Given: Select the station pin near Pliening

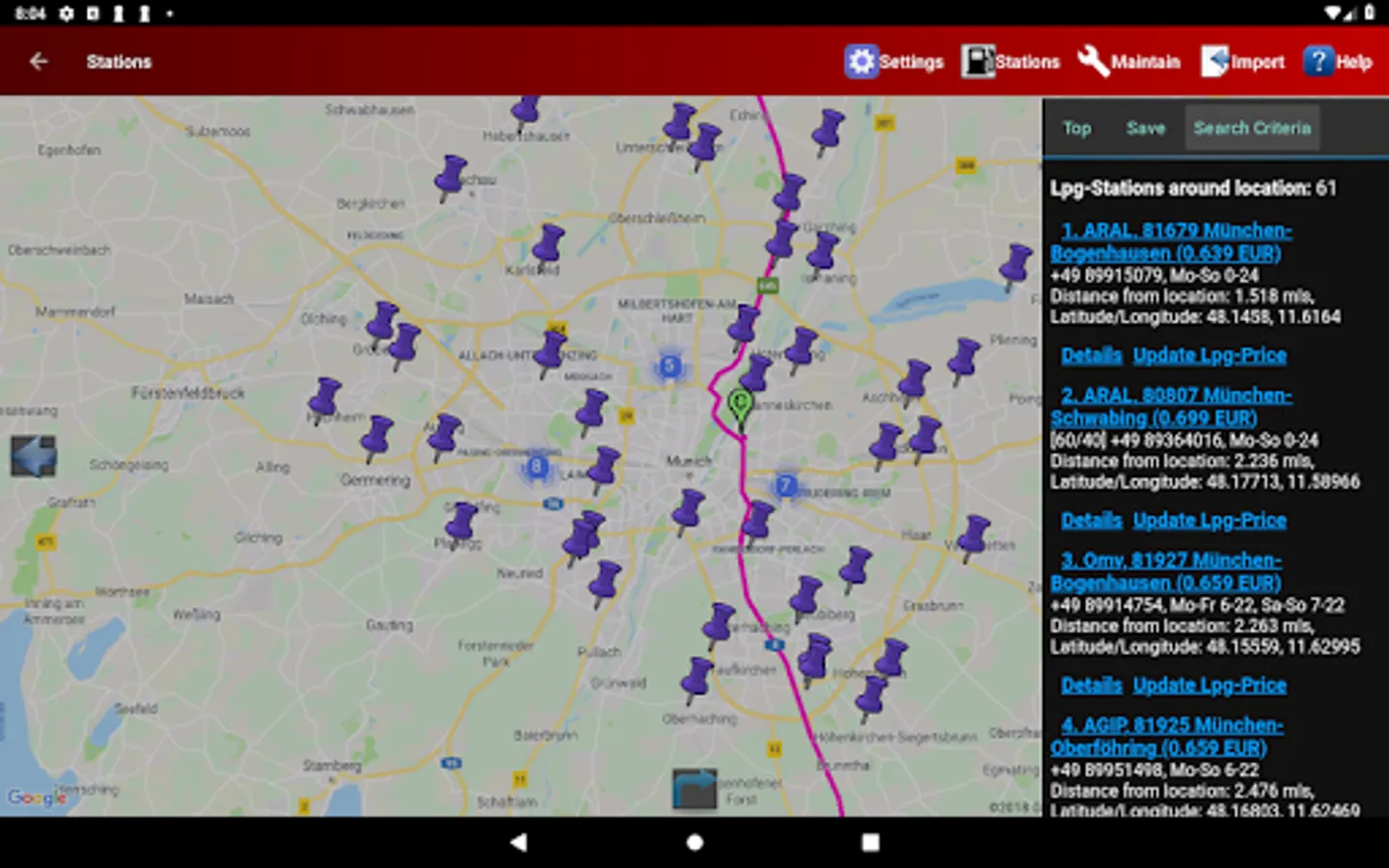Looking at the screenshot, I should point(963,364).
